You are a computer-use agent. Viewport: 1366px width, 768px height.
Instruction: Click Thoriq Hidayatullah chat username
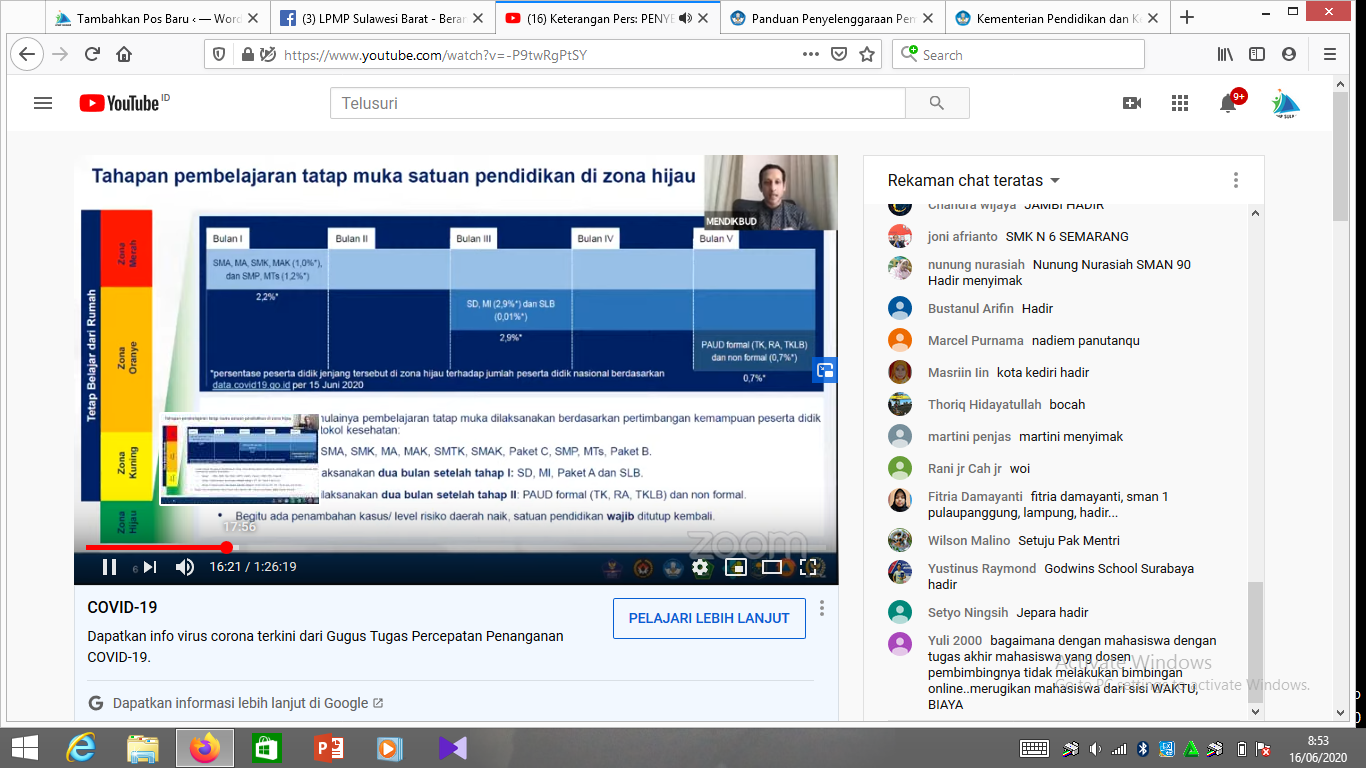[985, 405]
